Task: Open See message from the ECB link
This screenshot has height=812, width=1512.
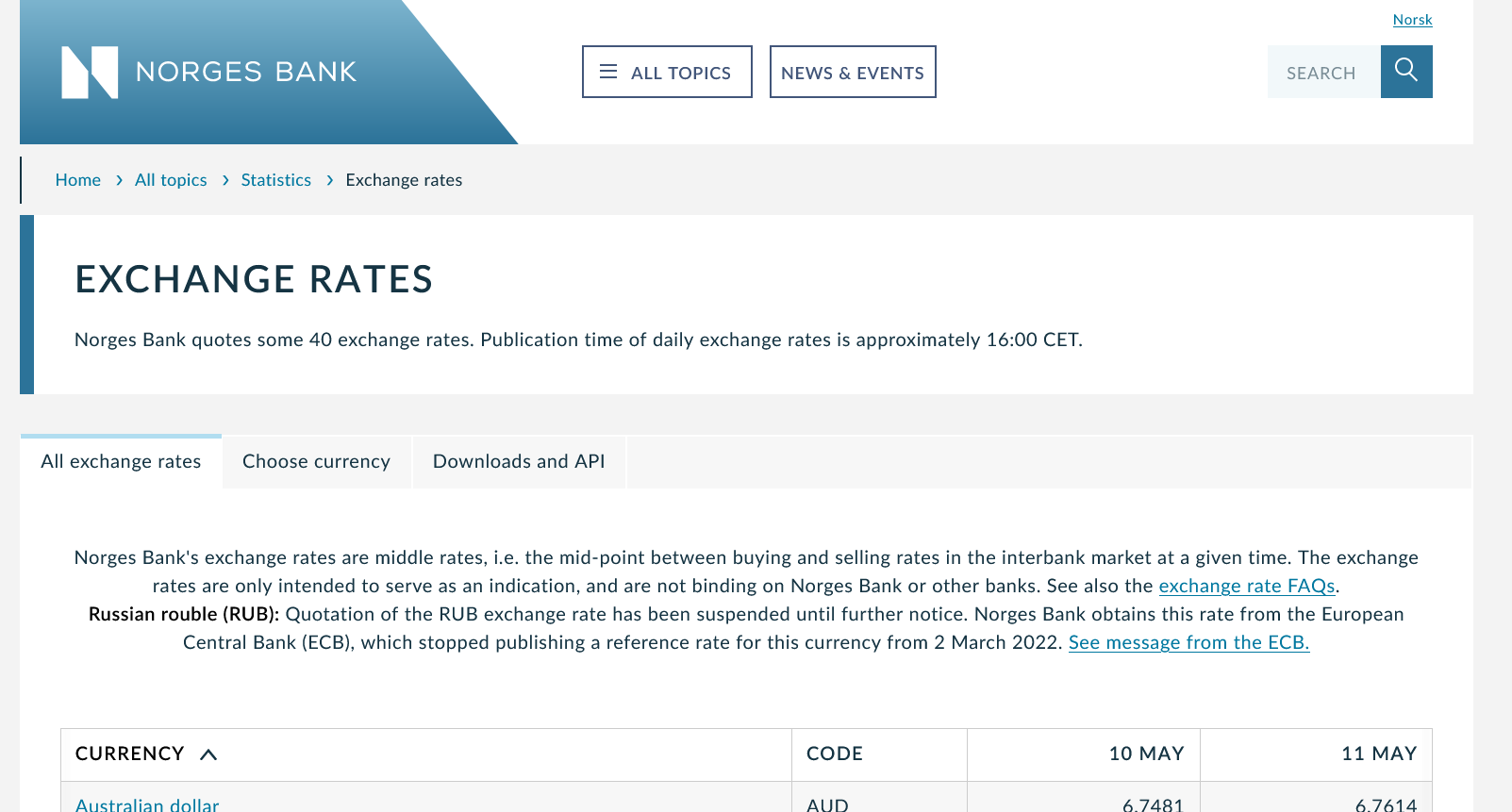Action: [x=1188, y=642]
